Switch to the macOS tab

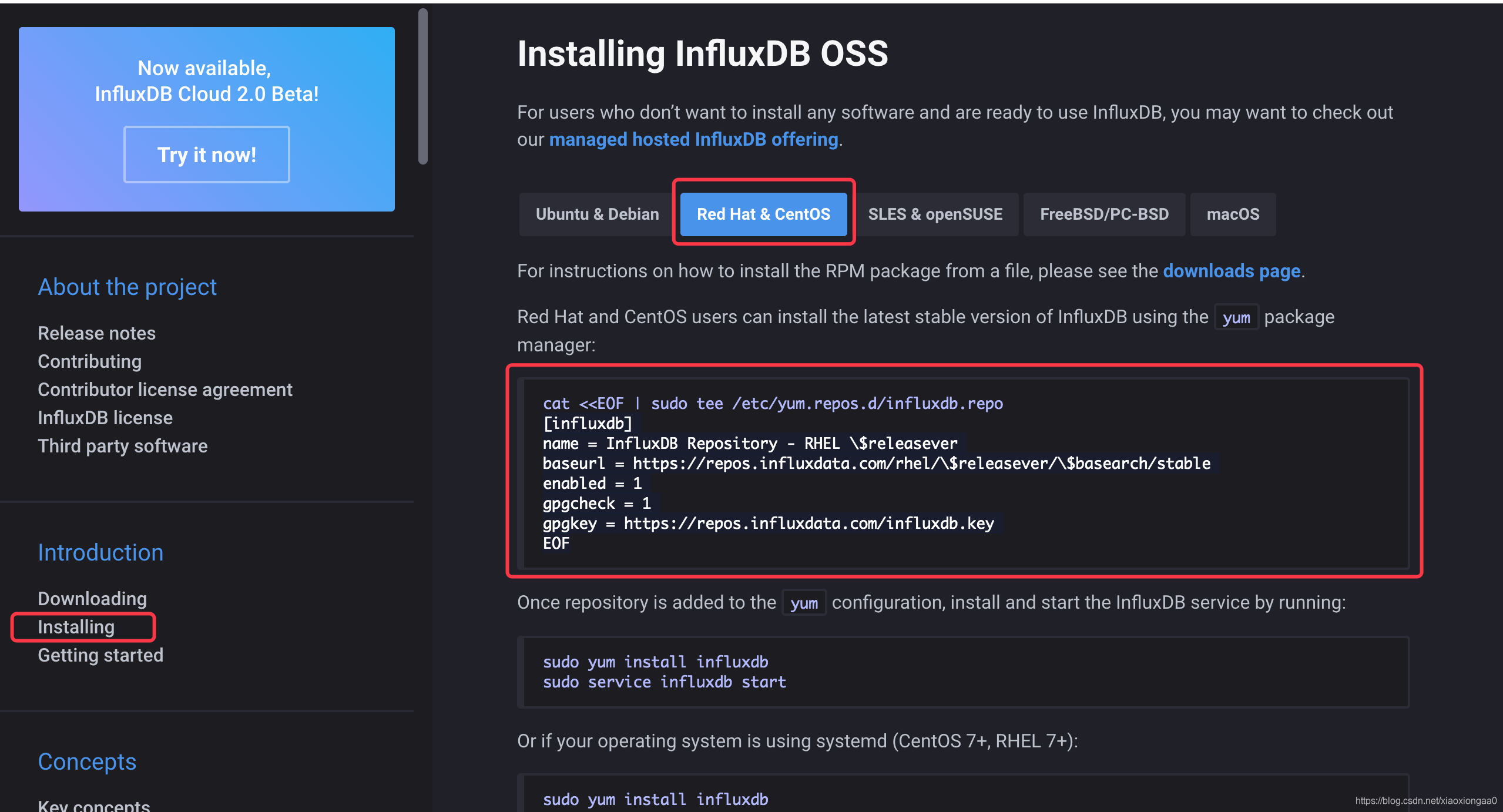(1233, 214)
